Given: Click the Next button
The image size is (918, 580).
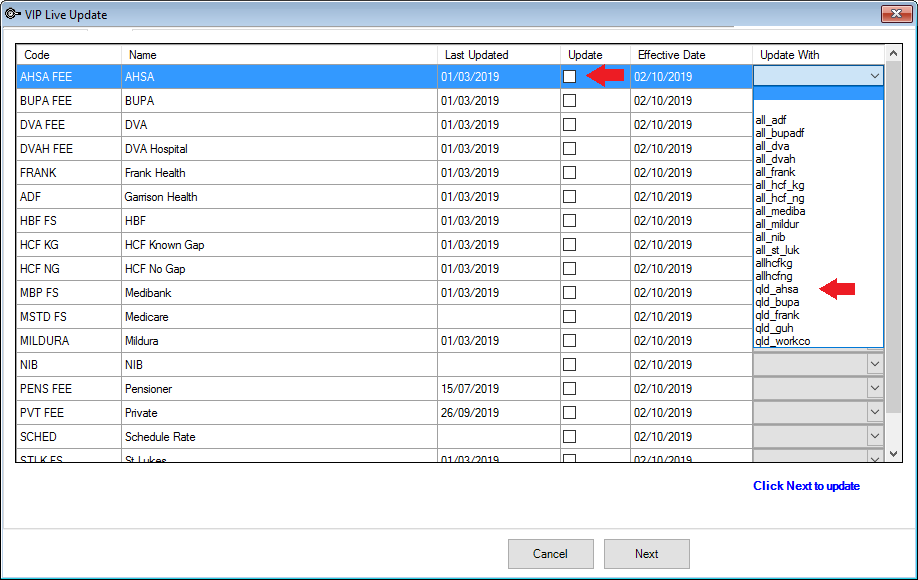Looking at the screenshot, I should [646, 554].
